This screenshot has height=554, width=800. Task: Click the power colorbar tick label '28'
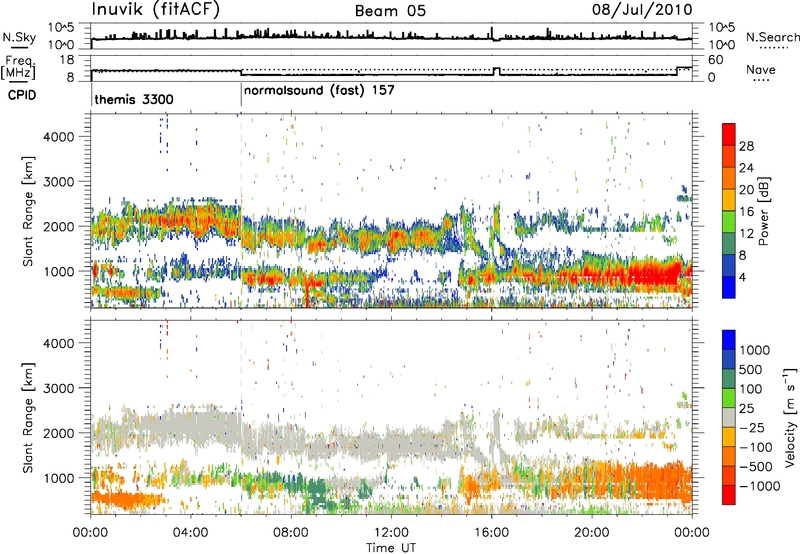[746, 146]
